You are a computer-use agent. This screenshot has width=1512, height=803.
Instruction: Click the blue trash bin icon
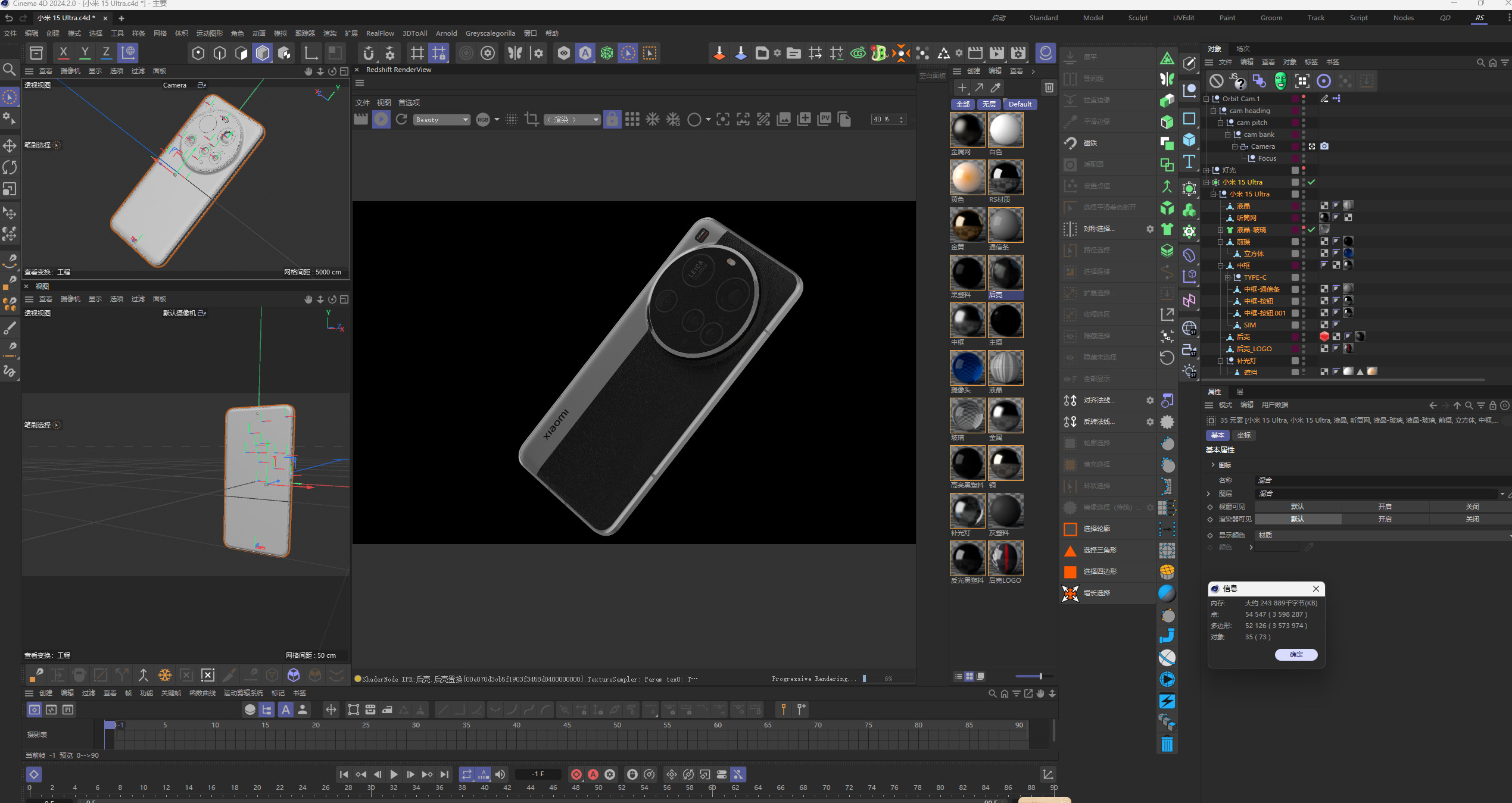pyautogui.click(x=1167, y=744)
